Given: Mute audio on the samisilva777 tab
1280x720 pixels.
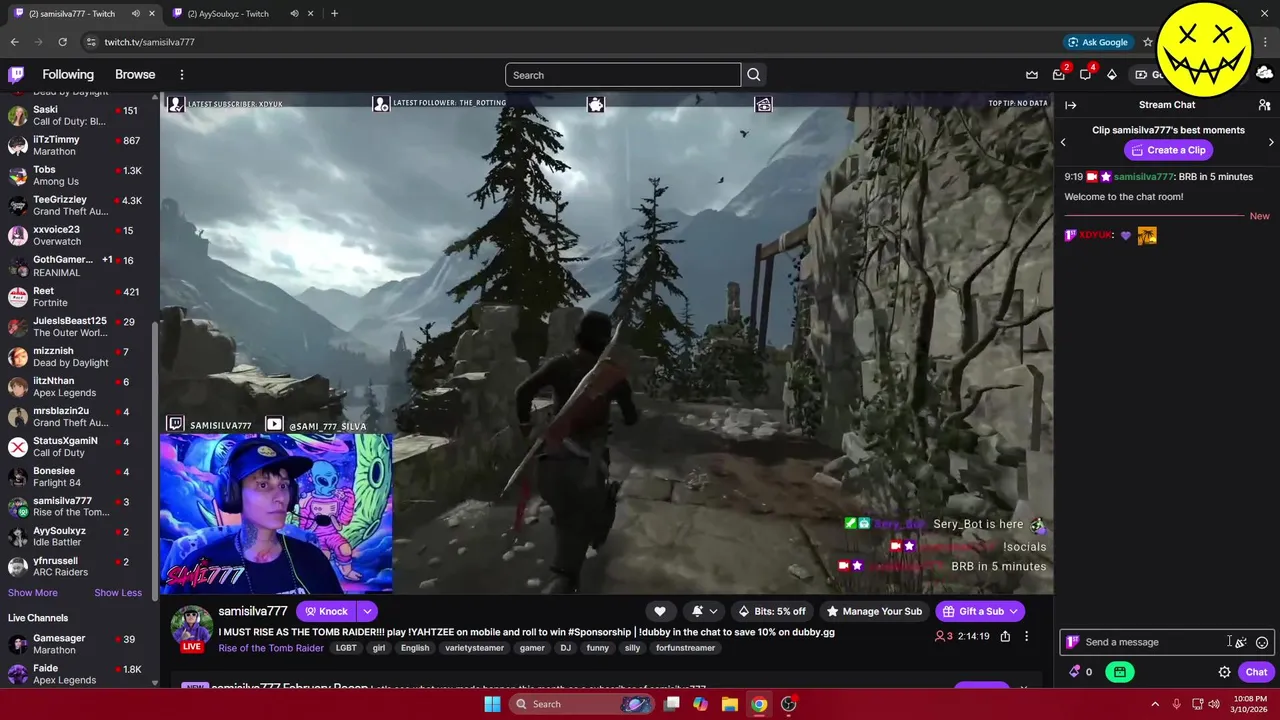Looking at the screenshot, I should click(x=135, y=14).
